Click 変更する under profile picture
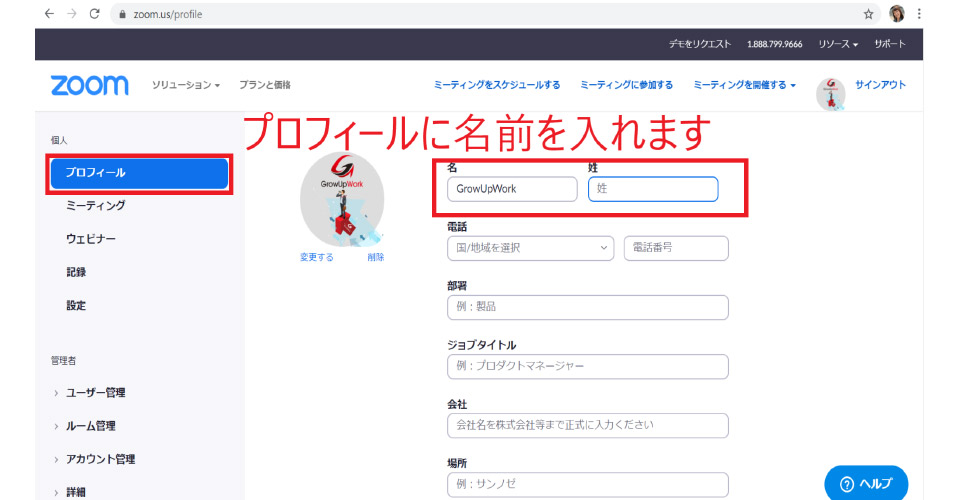 pos(317,257)
